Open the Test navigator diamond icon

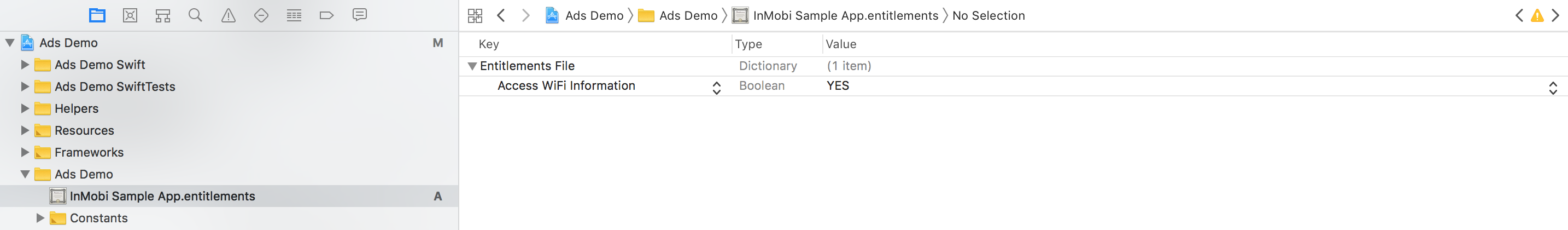[261, 15]
